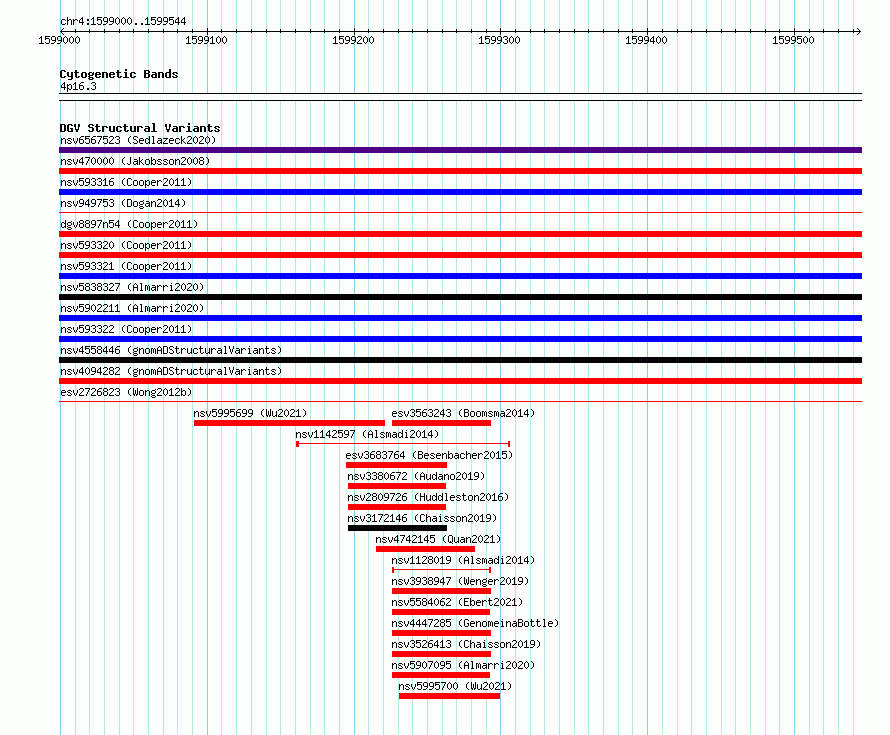Viewport: 890px width, 735px height.
Task: Open nsv3938947 (Wenger2019) label
Action: click(460, 581)
